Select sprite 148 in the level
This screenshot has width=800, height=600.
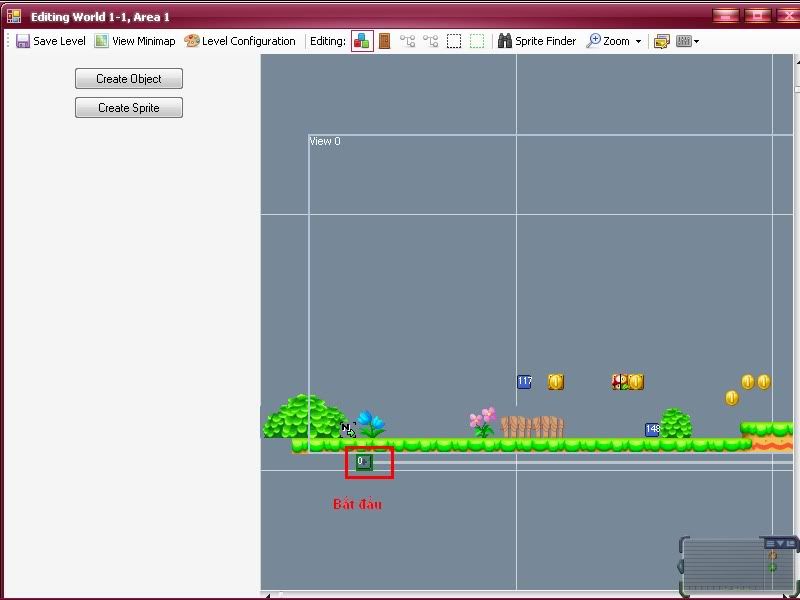tap(652, 430)
